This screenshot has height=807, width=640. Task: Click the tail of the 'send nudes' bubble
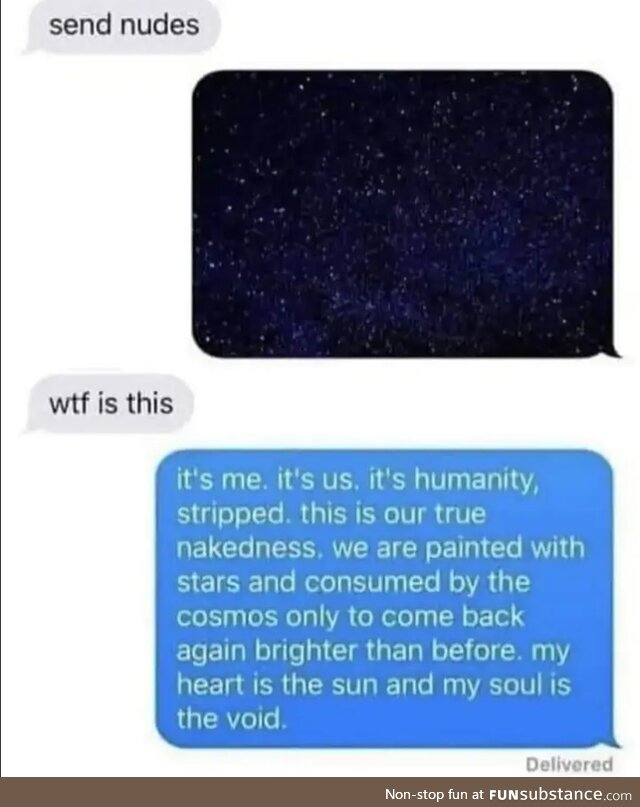pos(32,48)
